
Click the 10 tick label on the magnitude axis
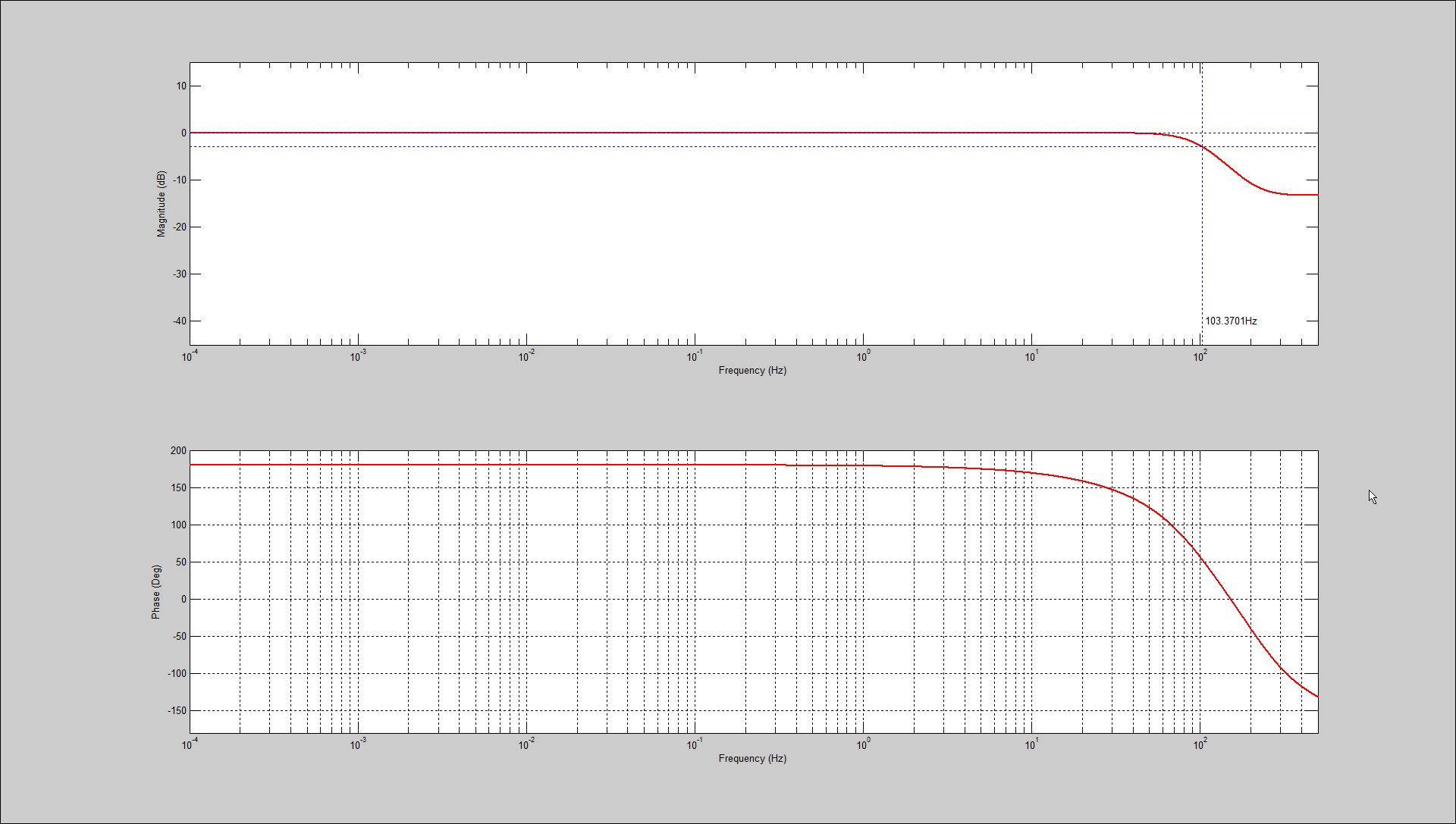point(181,86)
